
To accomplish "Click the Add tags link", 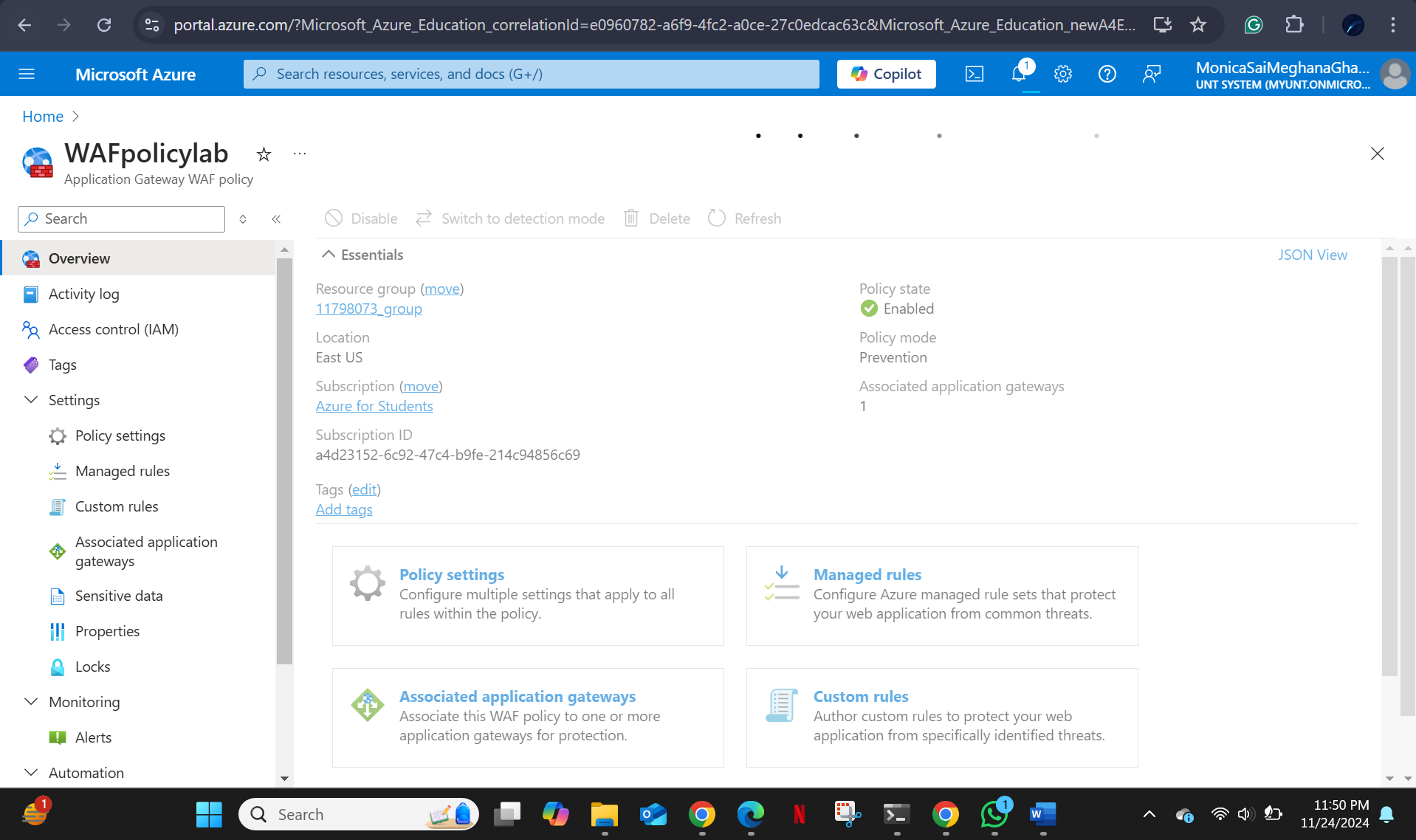I will (344, 510).
